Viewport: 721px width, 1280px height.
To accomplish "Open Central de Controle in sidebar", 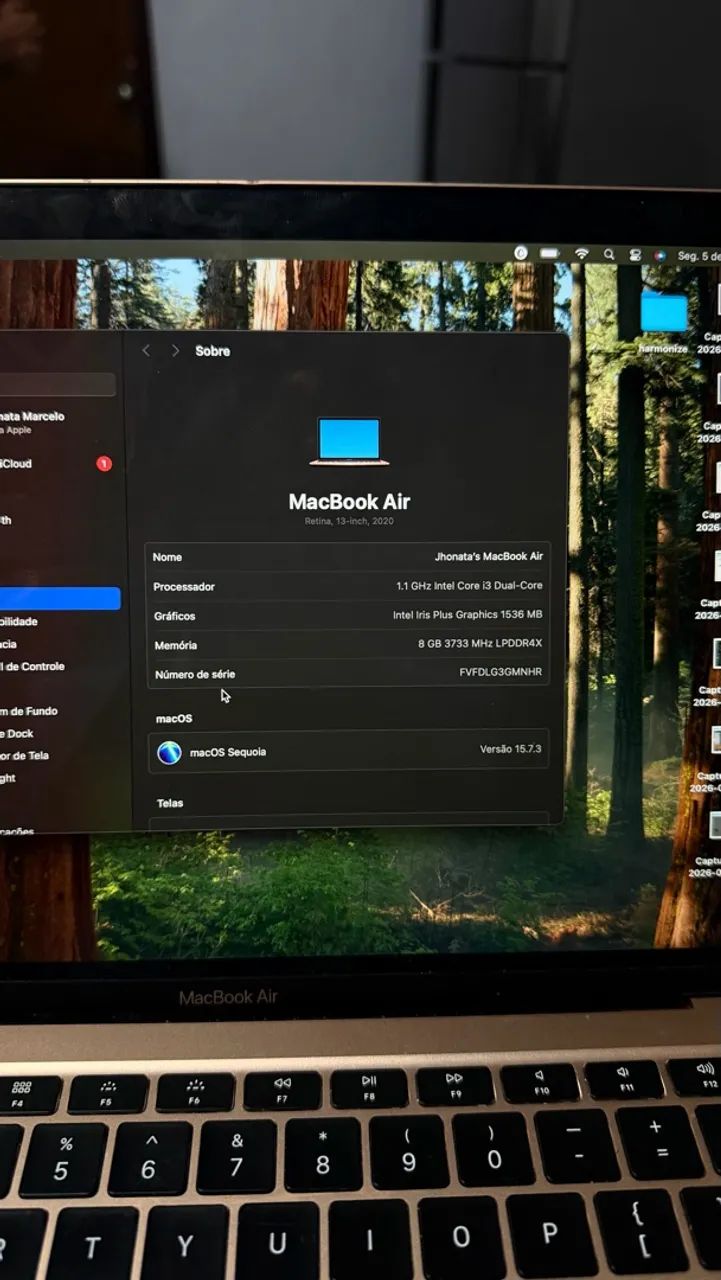I will 32,666.
